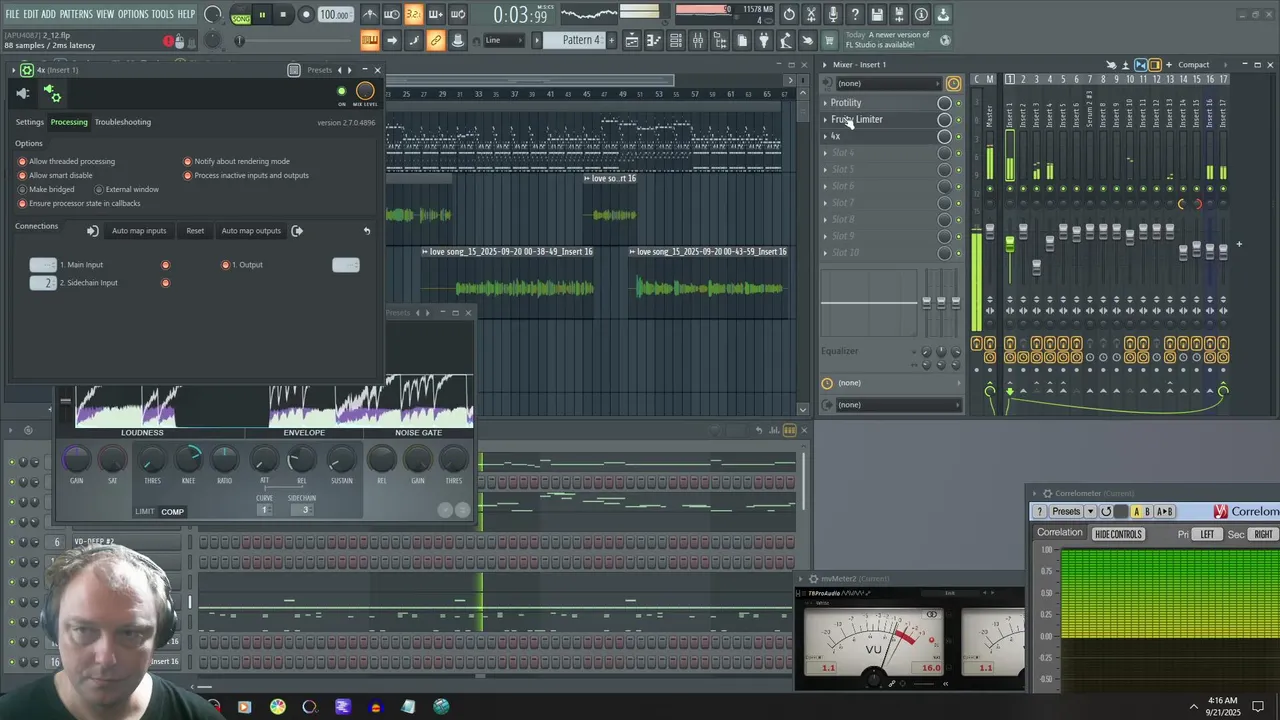Click the Master channel fader in mixer
Viewport: 1280px width, 720px height.
click(990, 232)
